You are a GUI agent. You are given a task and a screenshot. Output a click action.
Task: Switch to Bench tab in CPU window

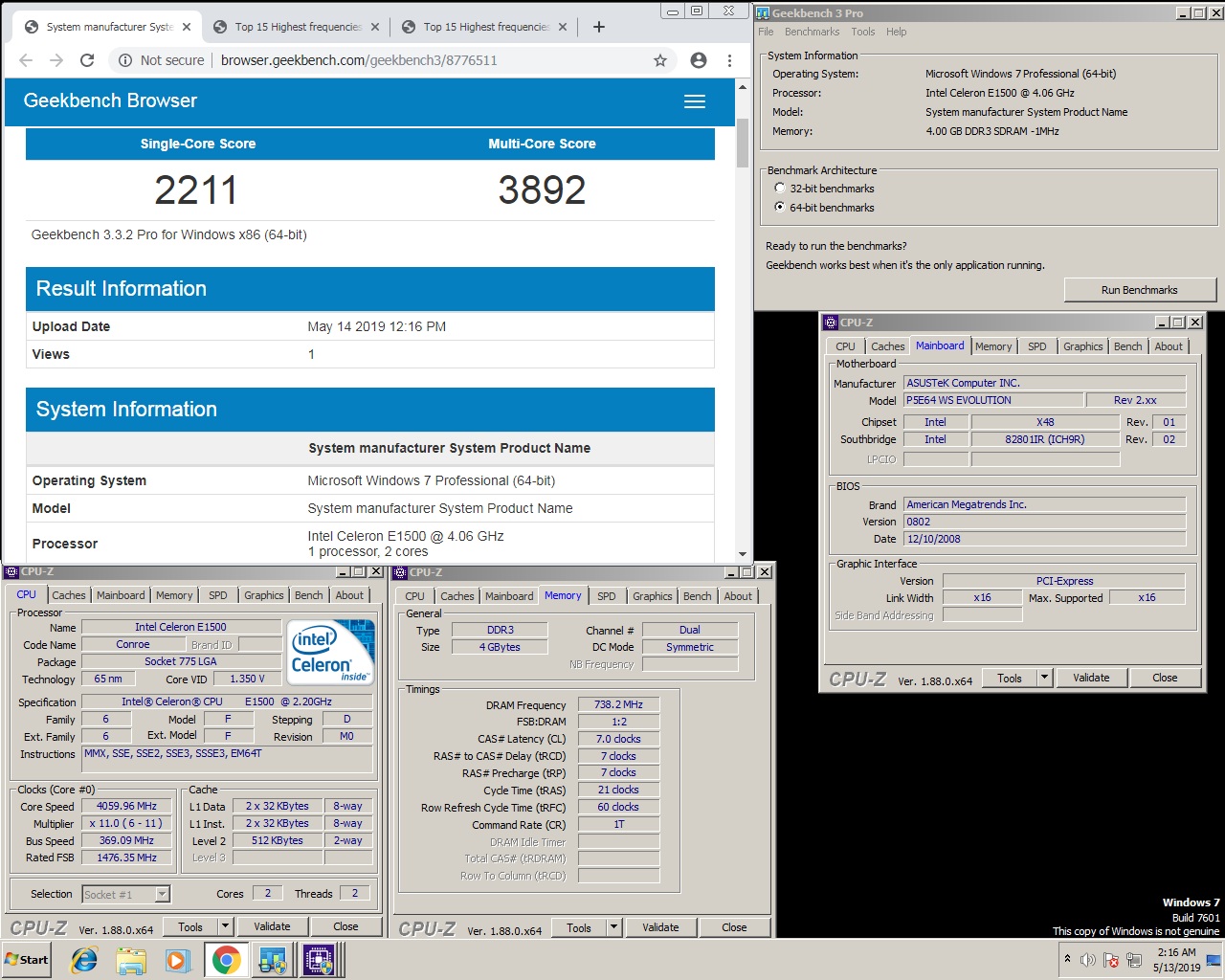308,595
